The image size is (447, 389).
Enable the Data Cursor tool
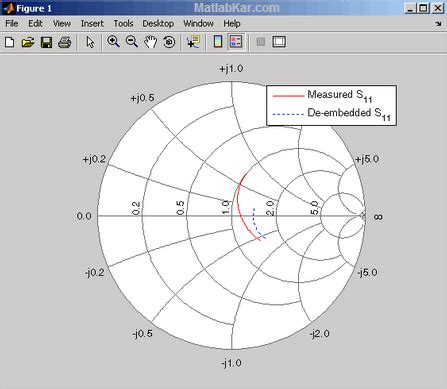(x=193, y=42)
